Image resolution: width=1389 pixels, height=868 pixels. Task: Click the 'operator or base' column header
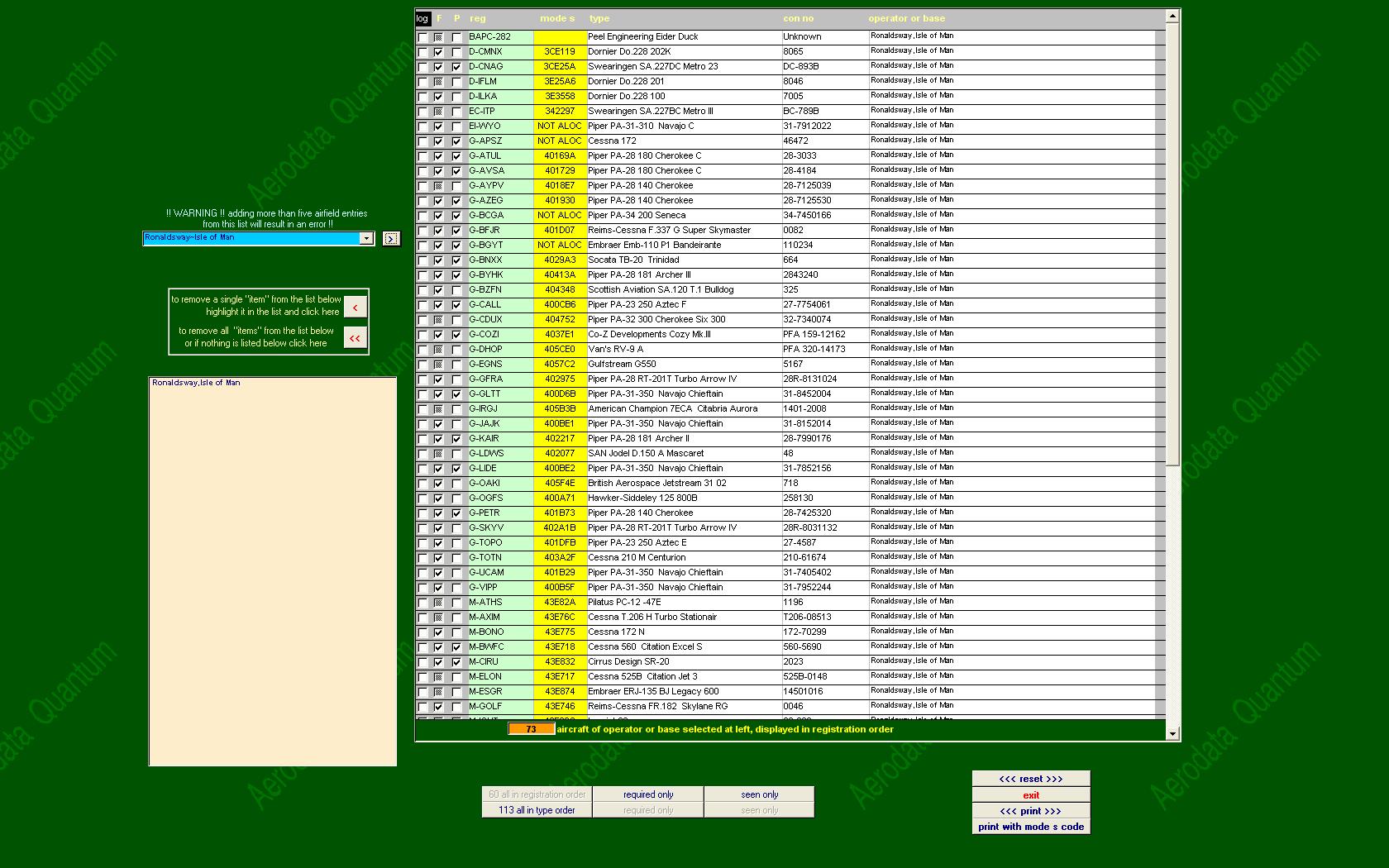click(906, 18)
